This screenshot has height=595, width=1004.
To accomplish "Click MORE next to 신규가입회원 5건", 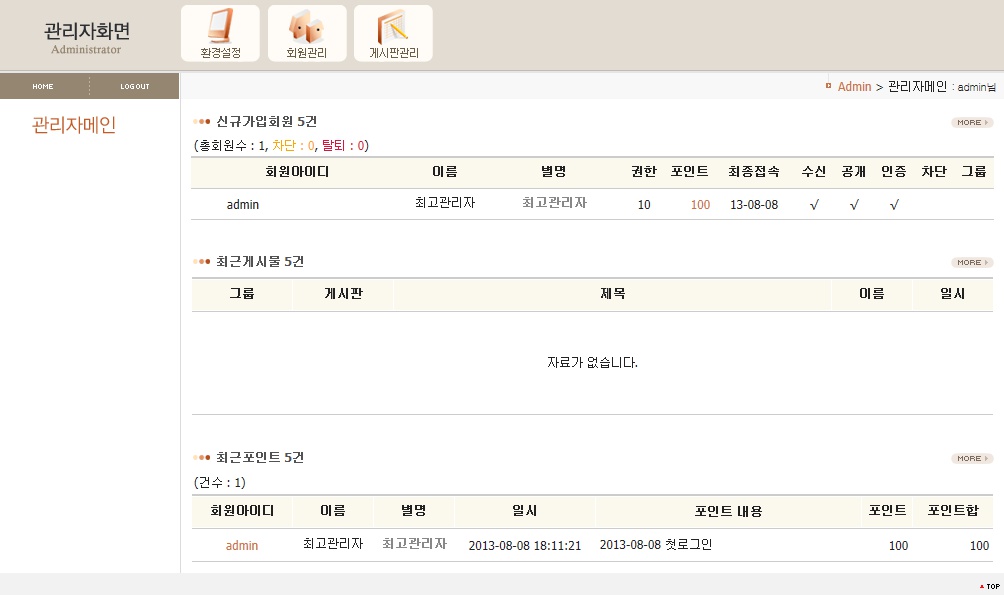I will (x=971, y=122).
